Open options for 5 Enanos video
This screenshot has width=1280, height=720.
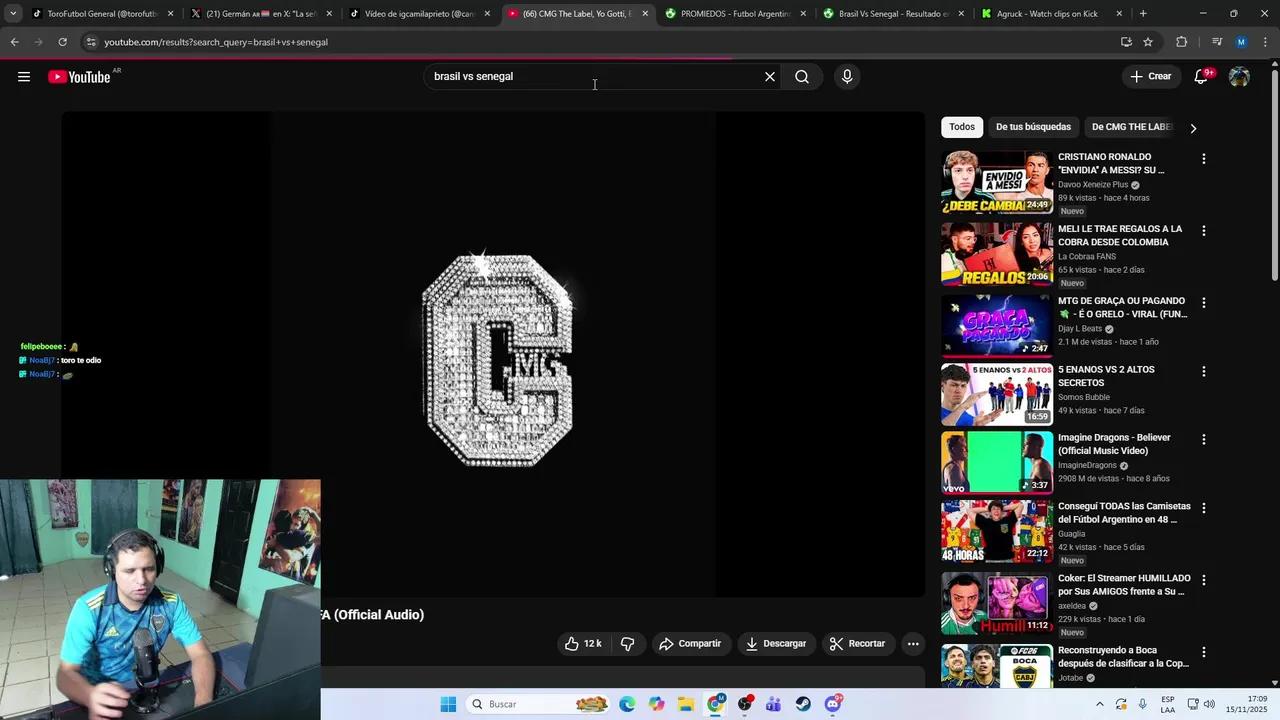(1204, 371)
